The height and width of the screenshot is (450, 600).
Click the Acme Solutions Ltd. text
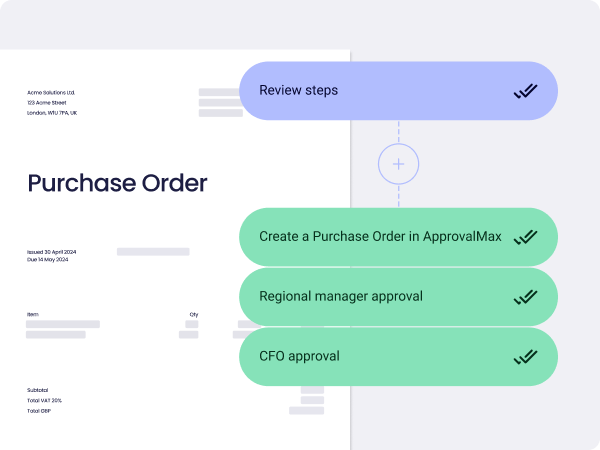pos(51,93)
